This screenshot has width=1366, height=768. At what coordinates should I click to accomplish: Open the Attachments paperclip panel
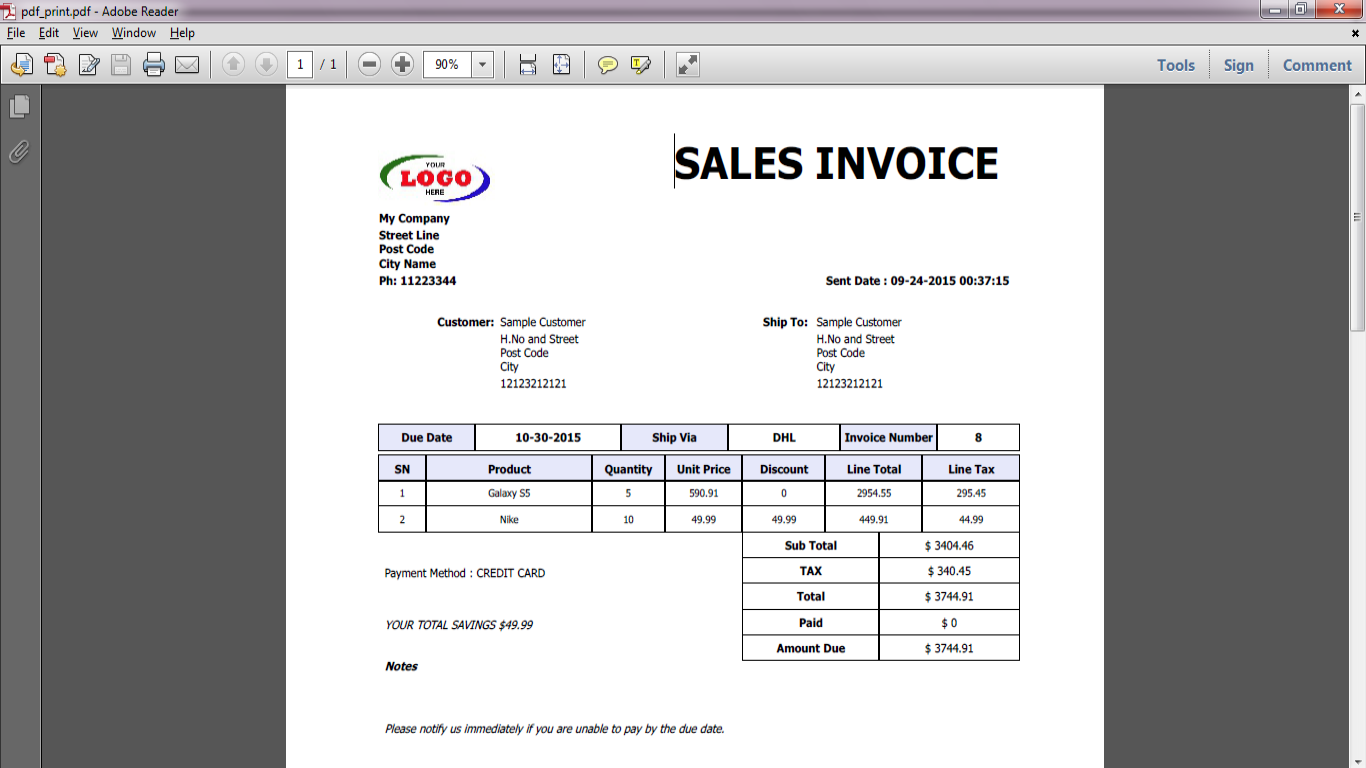pyautogui.click(x=19, y=151)
